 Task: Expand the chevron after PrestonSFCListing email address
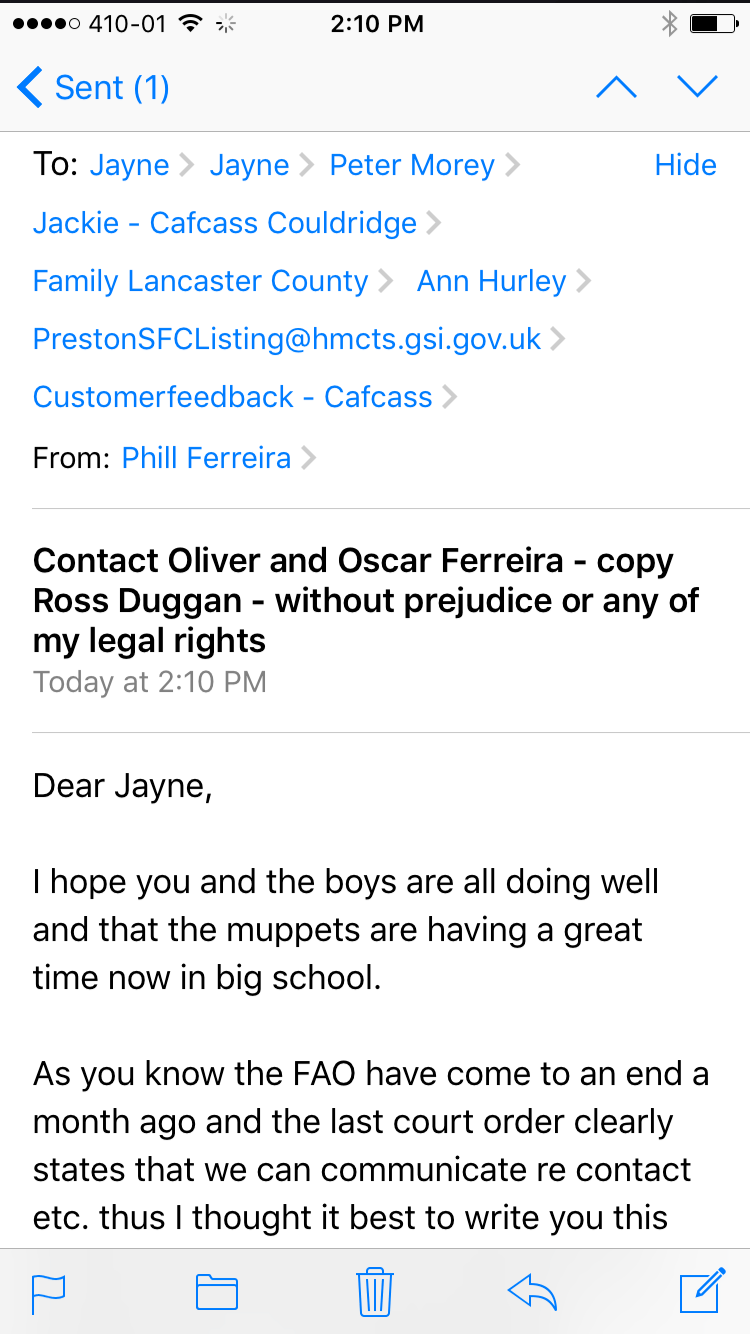click(x=558, y=339)
